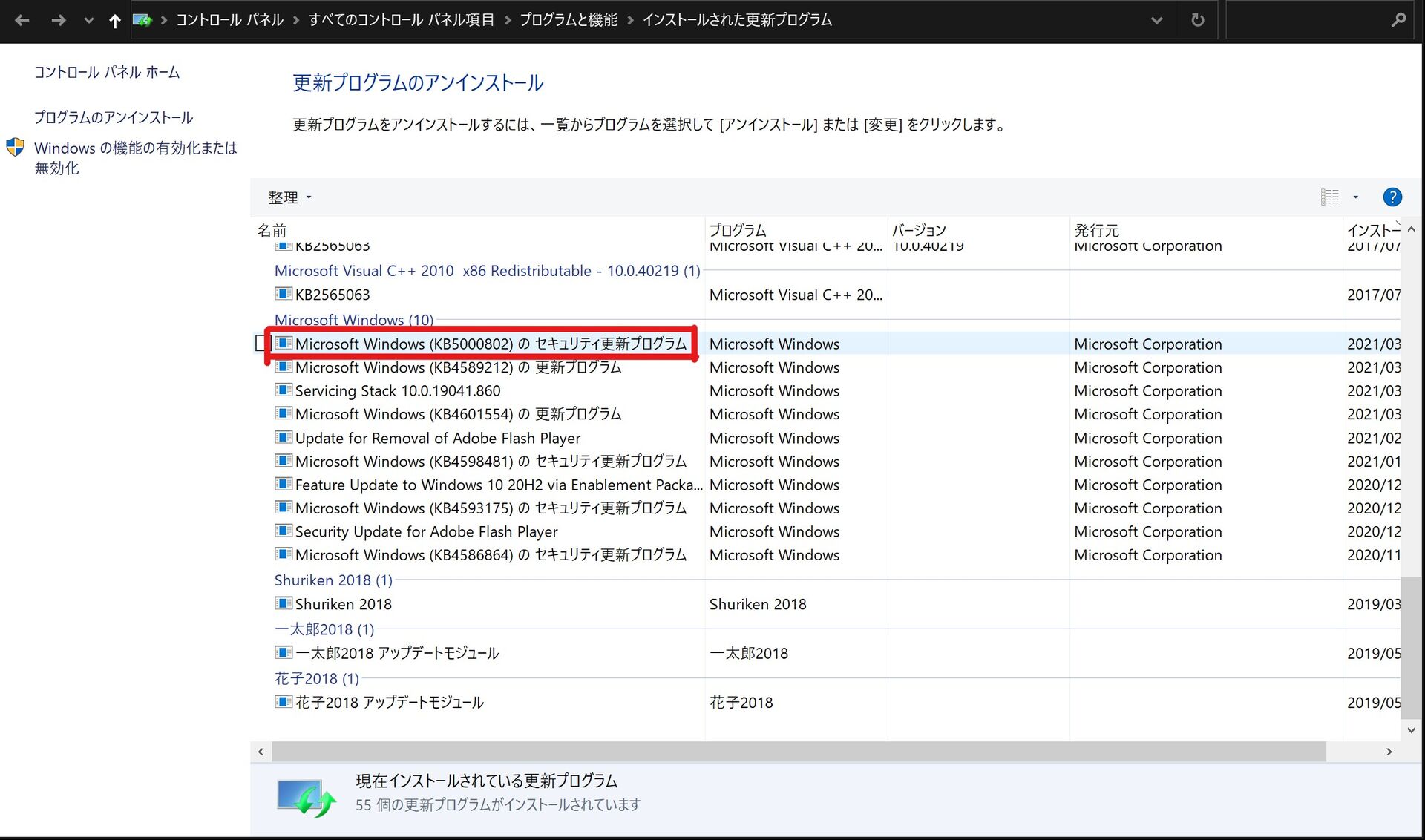Open the recent locations chevron

pos(88,20)
